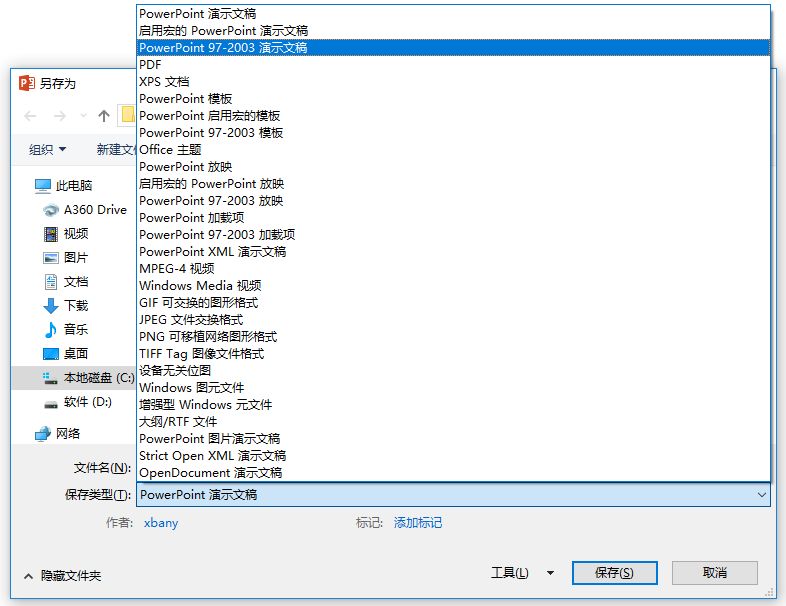
Task: Select PowerPoint 97-2003 加载项 entry
Action: 453,235
